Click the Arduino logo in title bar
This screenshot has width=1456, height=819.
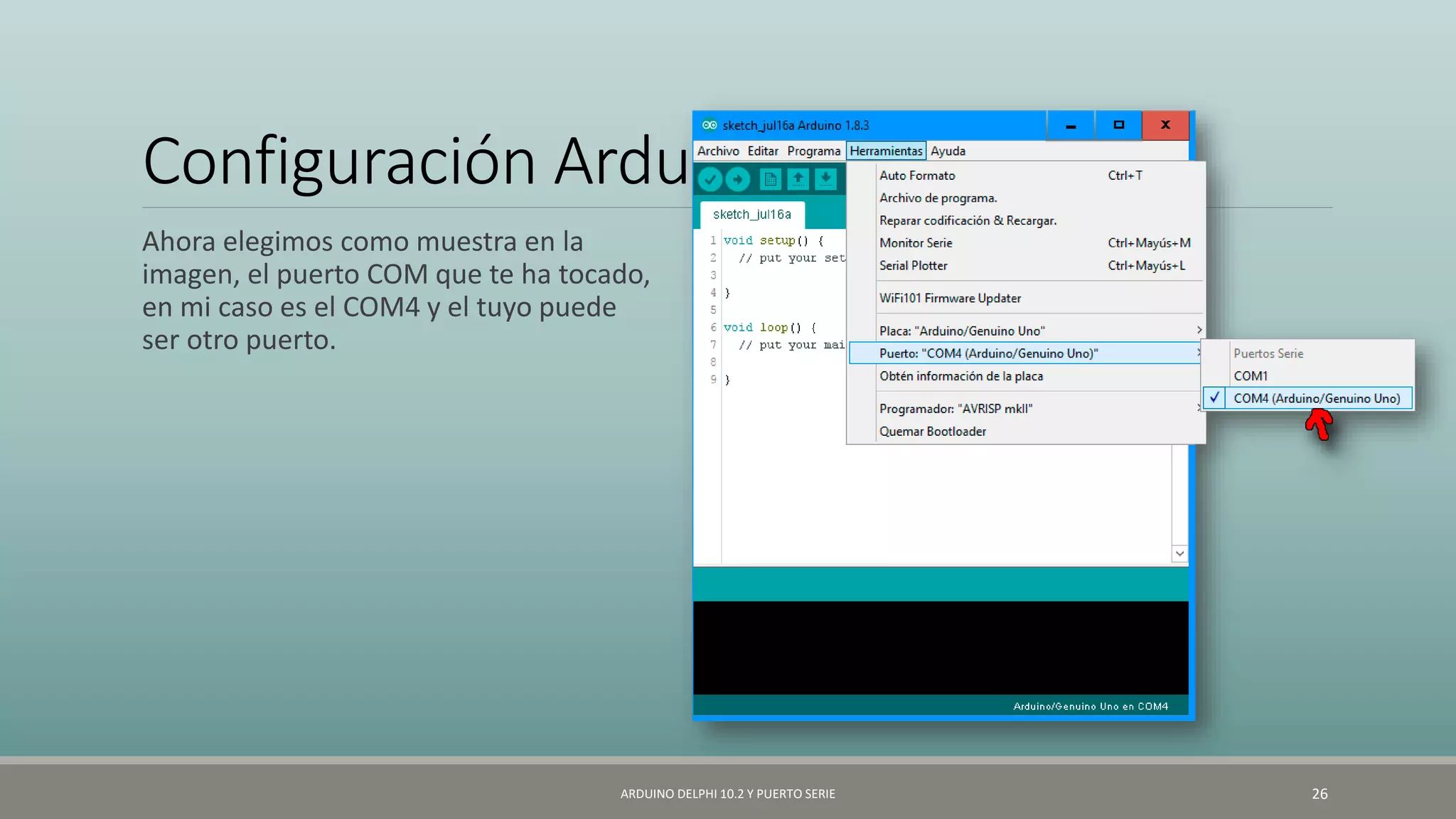click(x=709, y=125)
